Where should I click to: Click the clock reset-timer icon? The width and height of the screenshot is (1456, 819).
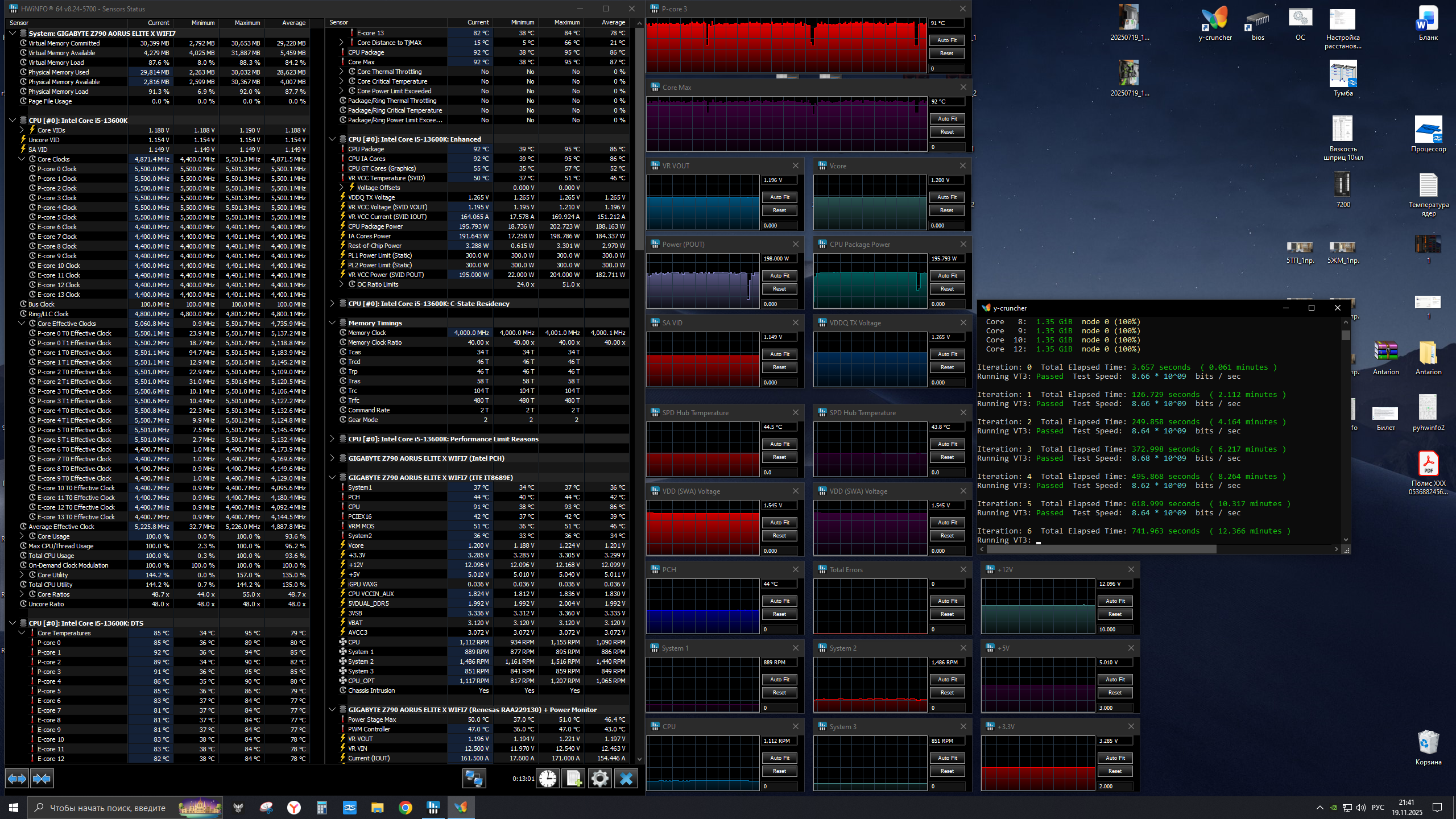pyautogui.click(x=548, y=779)
